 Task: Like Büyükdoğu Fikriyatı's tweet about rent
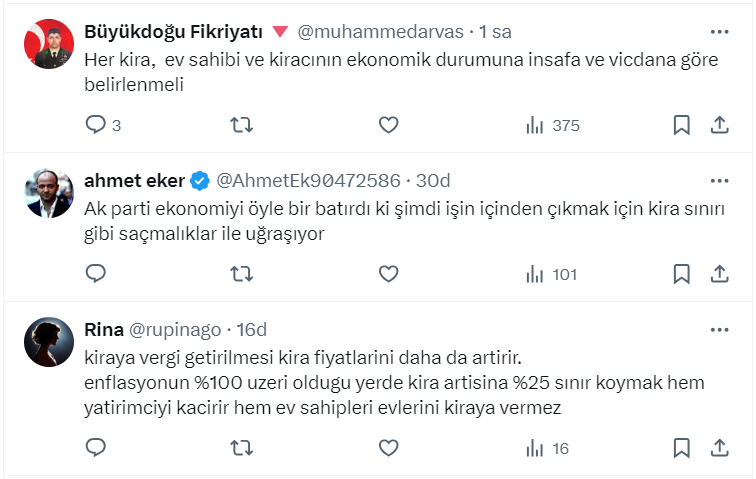coord(389,125)
